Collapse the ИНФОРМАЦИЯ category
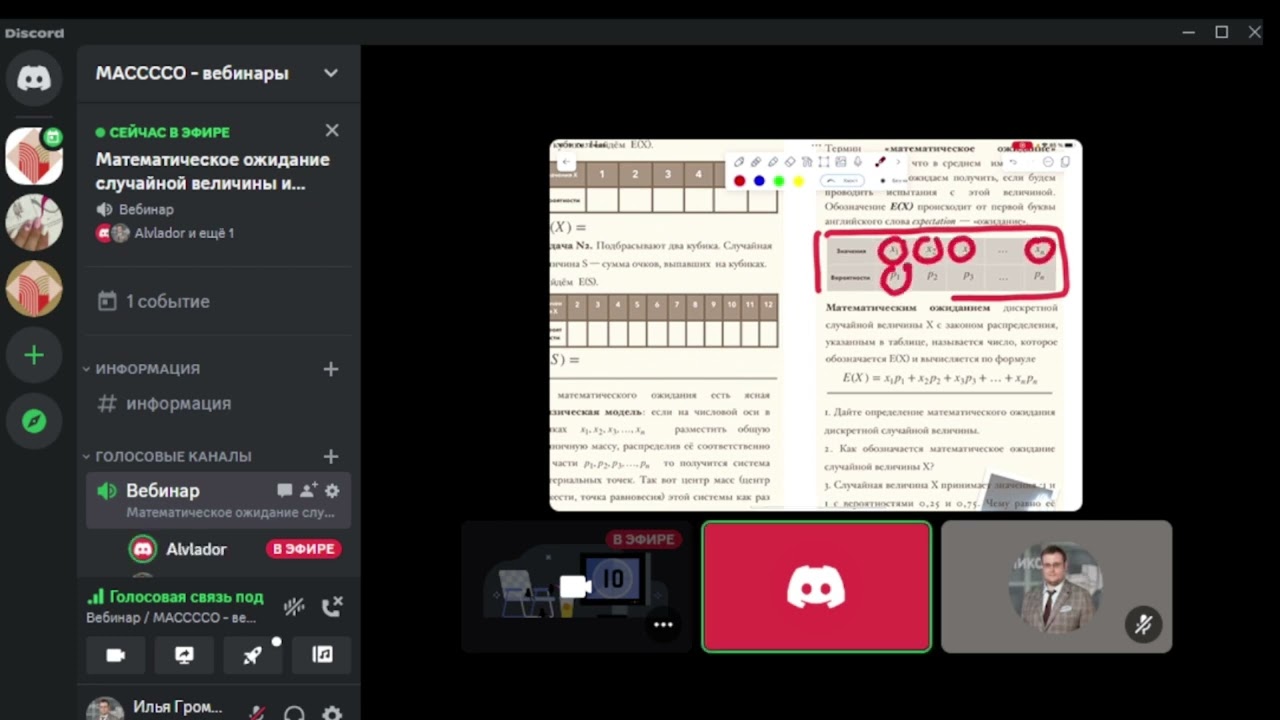Screen dimensions: 1280x720 (x=148, y=369)
